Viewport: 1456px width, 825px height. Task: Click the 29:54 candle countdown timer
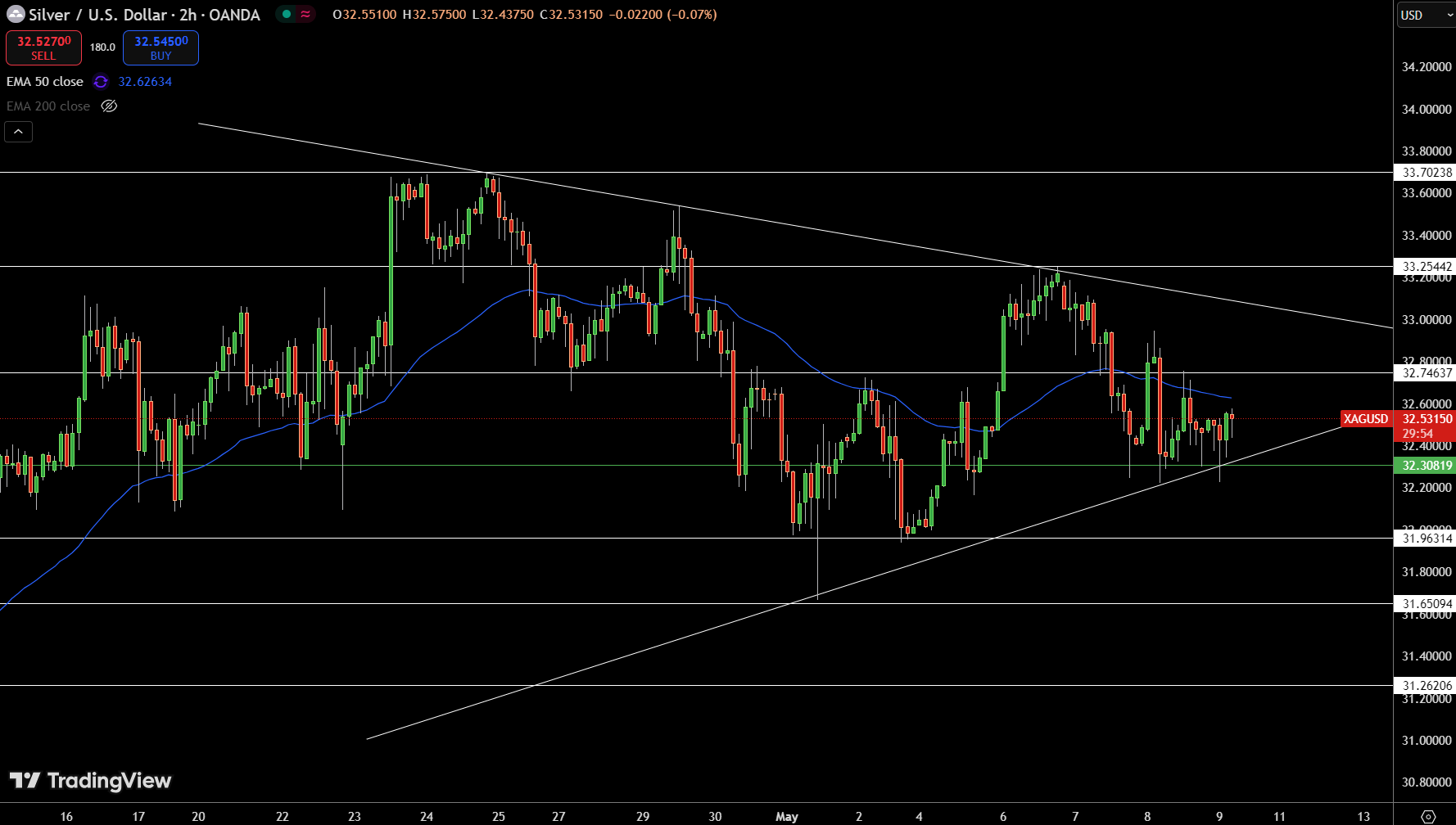pyautogui.click(x=1418, y=434)
